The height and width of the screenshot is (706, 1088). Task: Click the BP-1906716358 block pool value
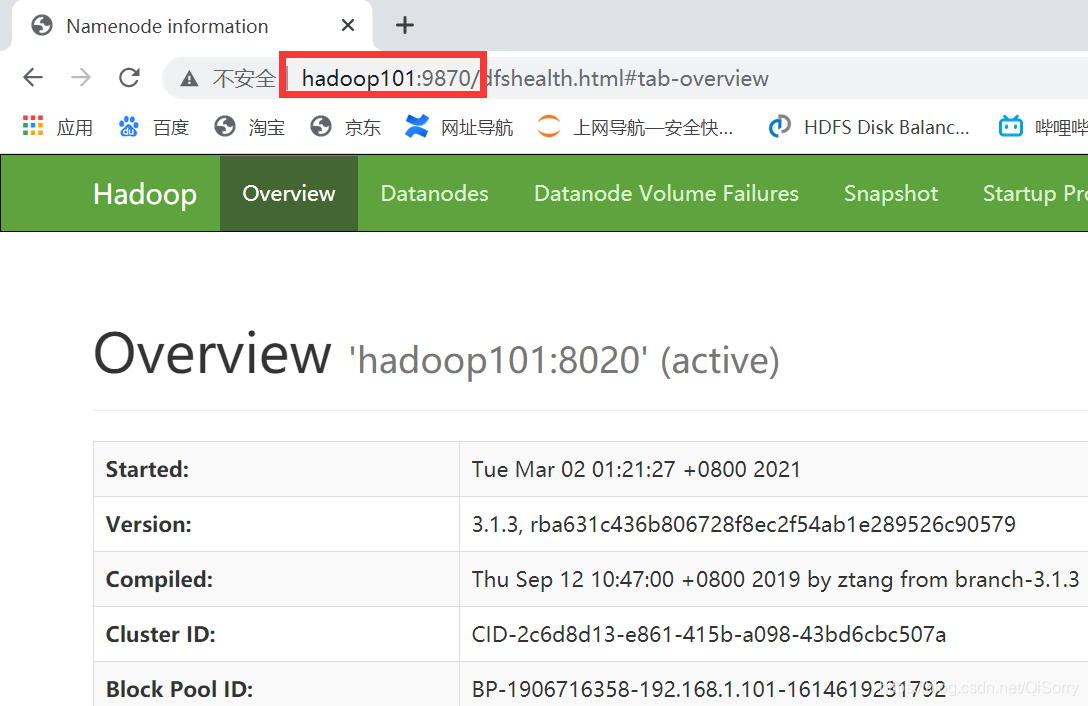(708, 689)
